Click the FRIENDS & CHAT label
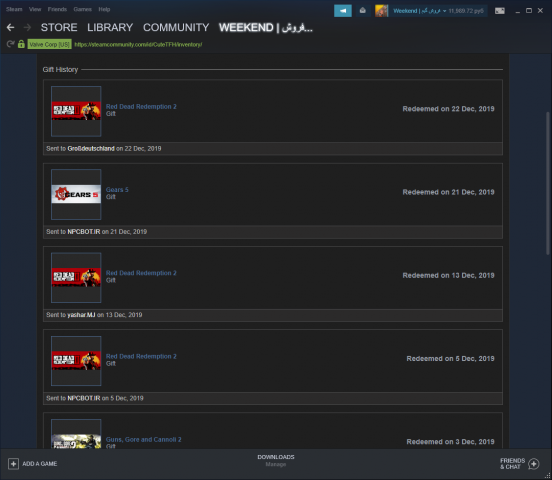This screenshot has height=480, width=552. click(513, 464)
